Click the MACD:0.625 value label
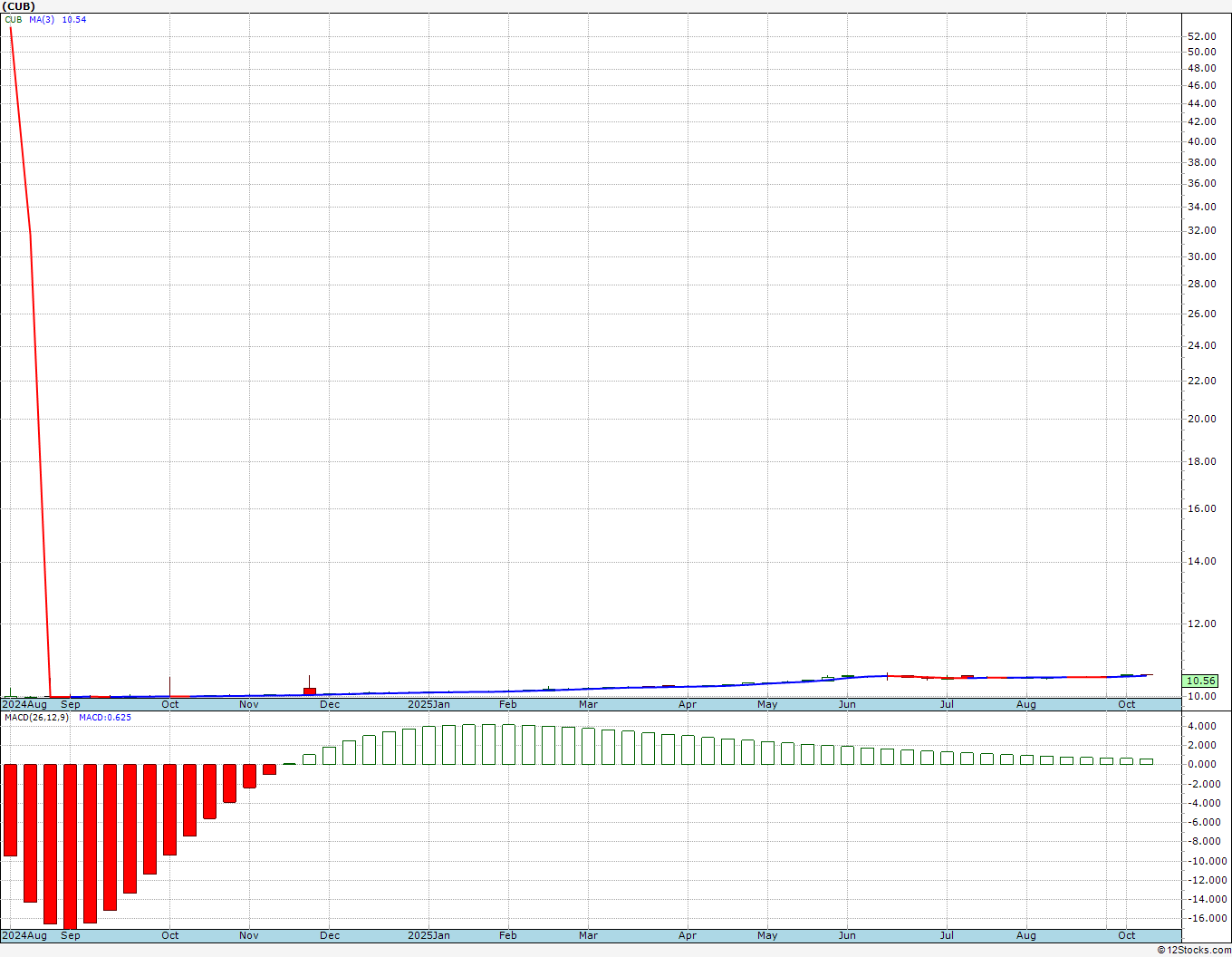The height and width of the screenshot is (957, 1232). 105,718
